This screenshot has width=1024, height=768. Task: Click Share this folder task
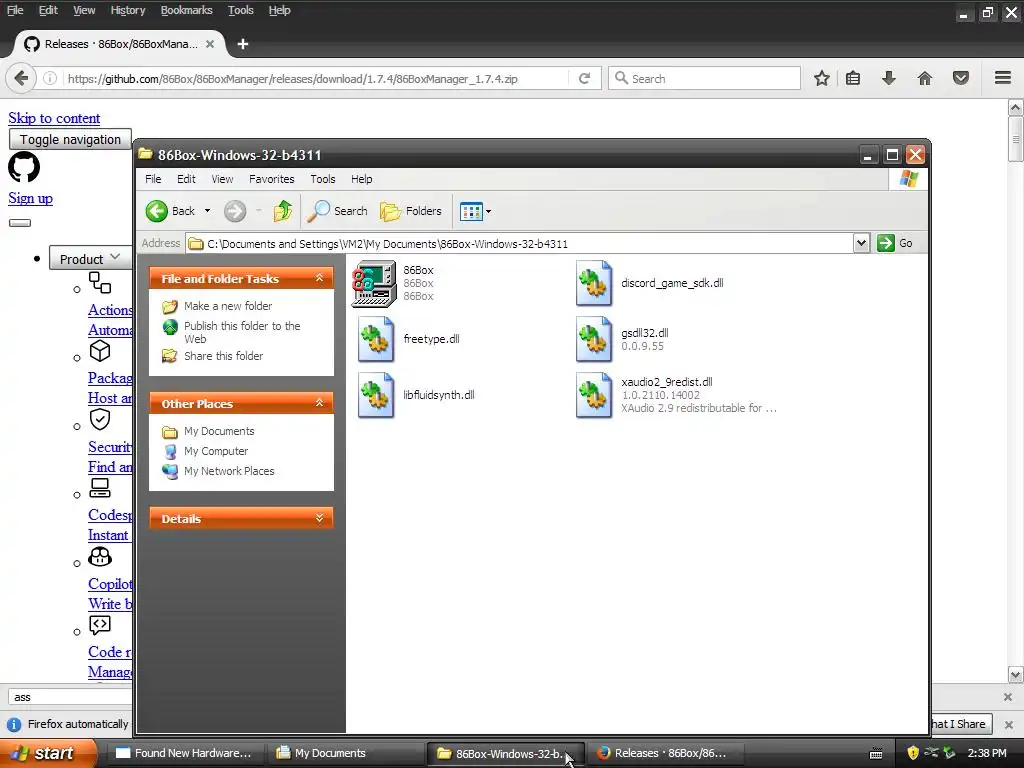223,356
